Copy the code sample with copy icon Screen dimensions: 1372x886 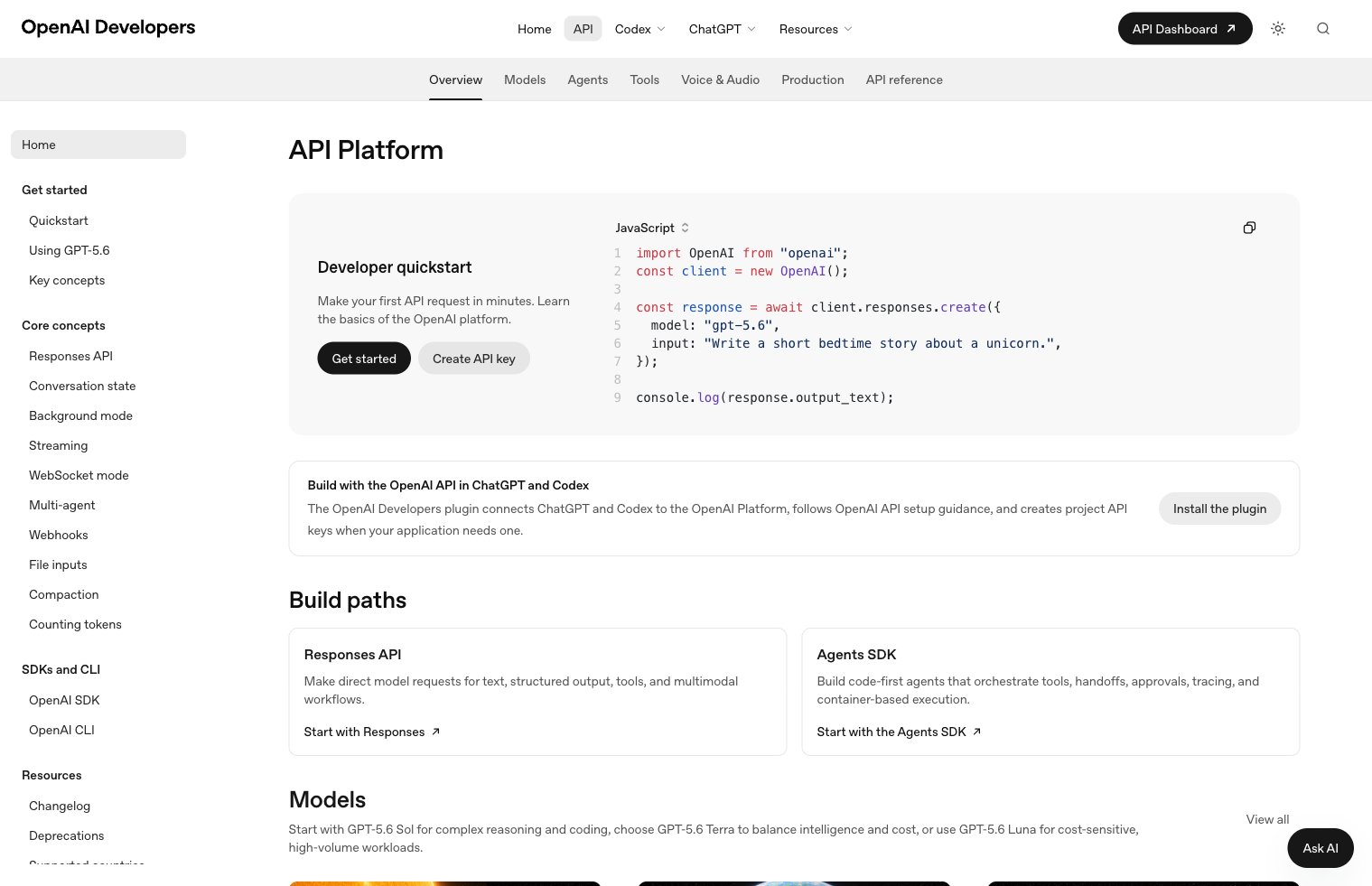pos(1249,228)
